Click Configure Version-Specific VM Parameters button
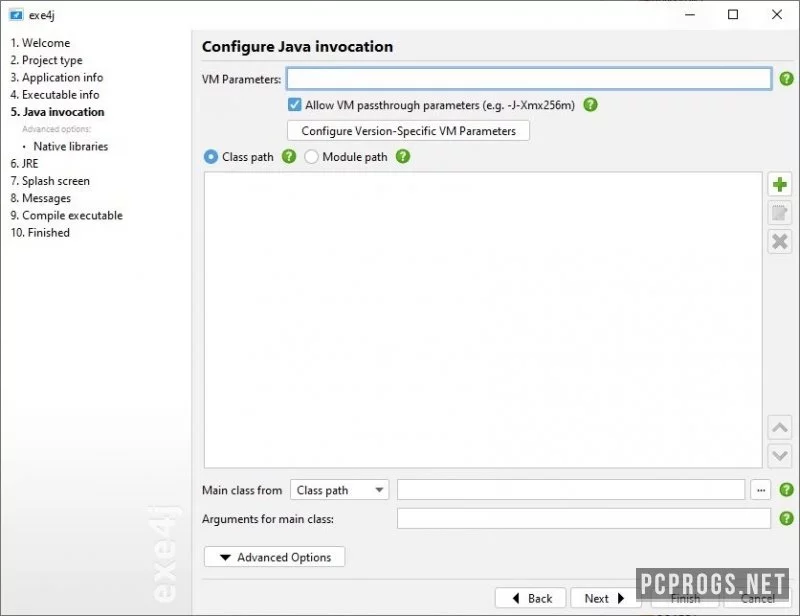The height and width of the screenshot is (616, 800). click(x=408, y=131)
